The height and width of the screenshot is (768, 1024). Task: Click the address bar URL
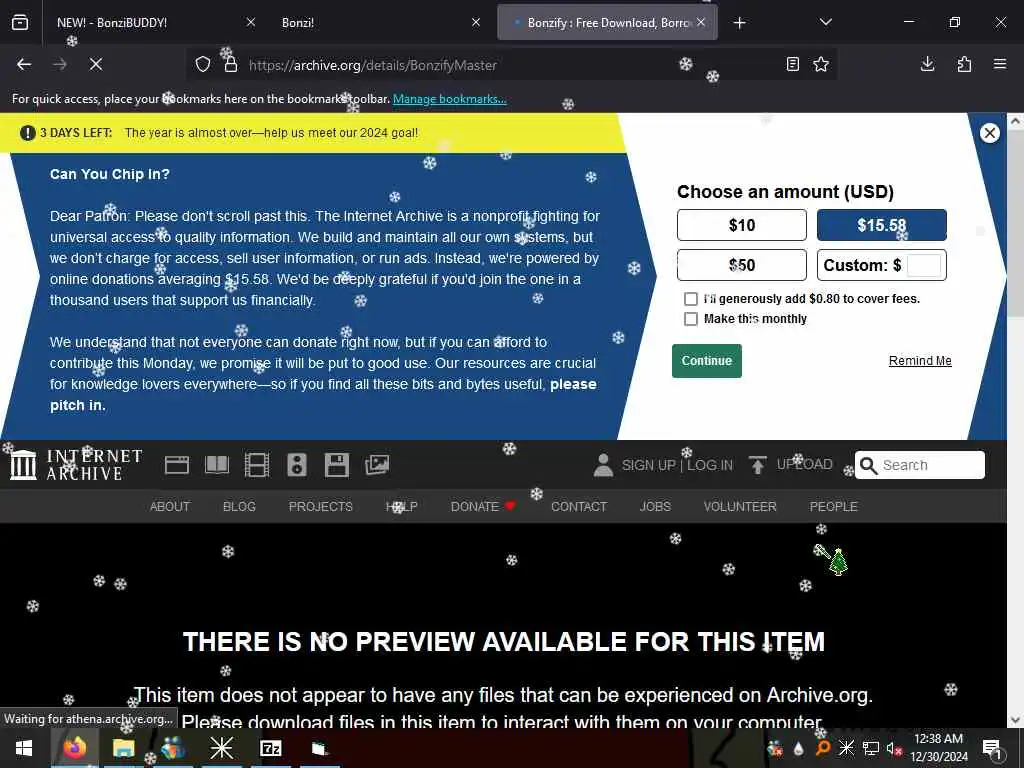point(373,65)
